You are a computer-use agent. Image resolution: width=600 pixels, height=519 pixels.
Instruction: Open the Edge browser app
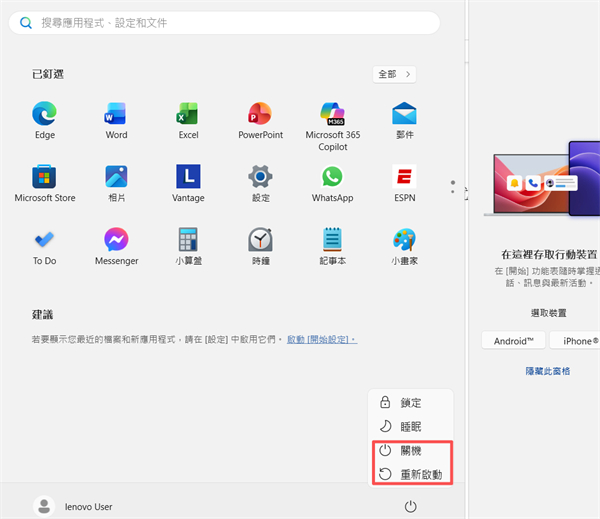point(44,121)
